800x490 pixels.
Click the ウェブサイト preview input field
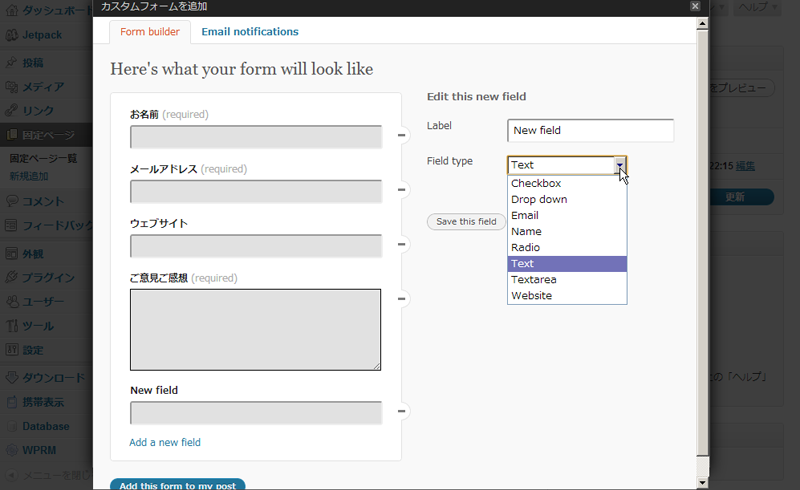tap(256, 246)
